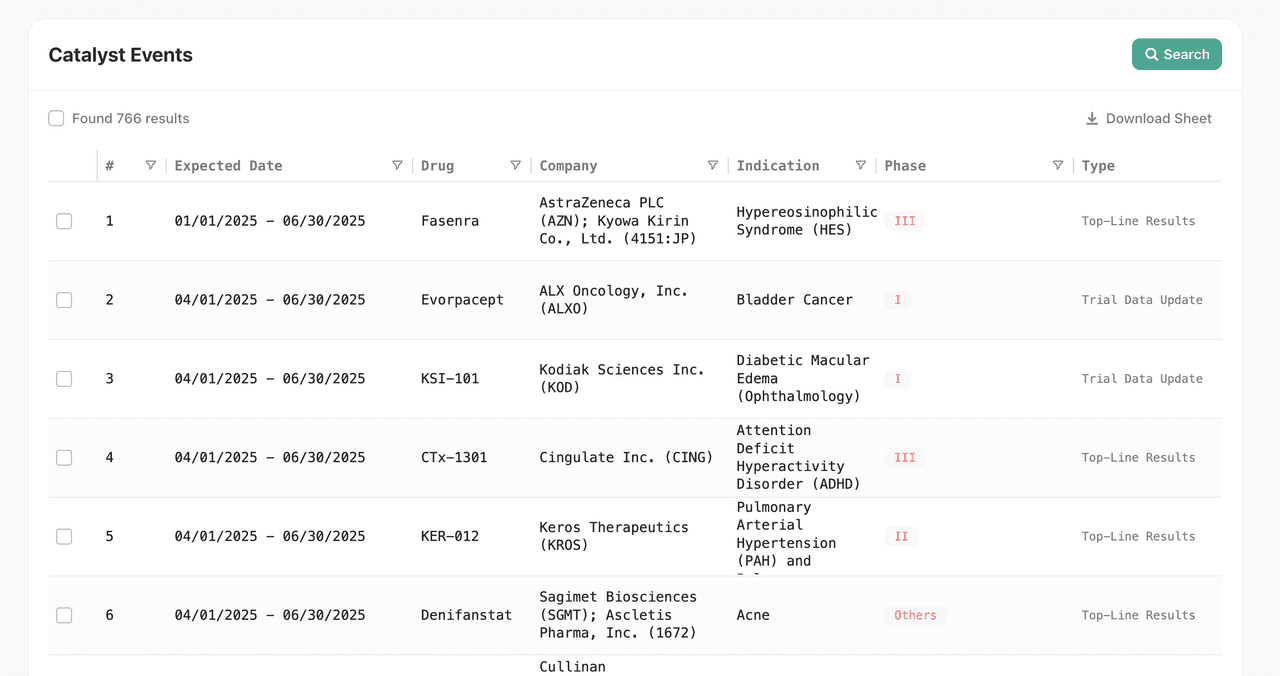This screenshot has width=1280, height=676.
Task: Download the sheet of results
Action: [x=1148, y=119]
